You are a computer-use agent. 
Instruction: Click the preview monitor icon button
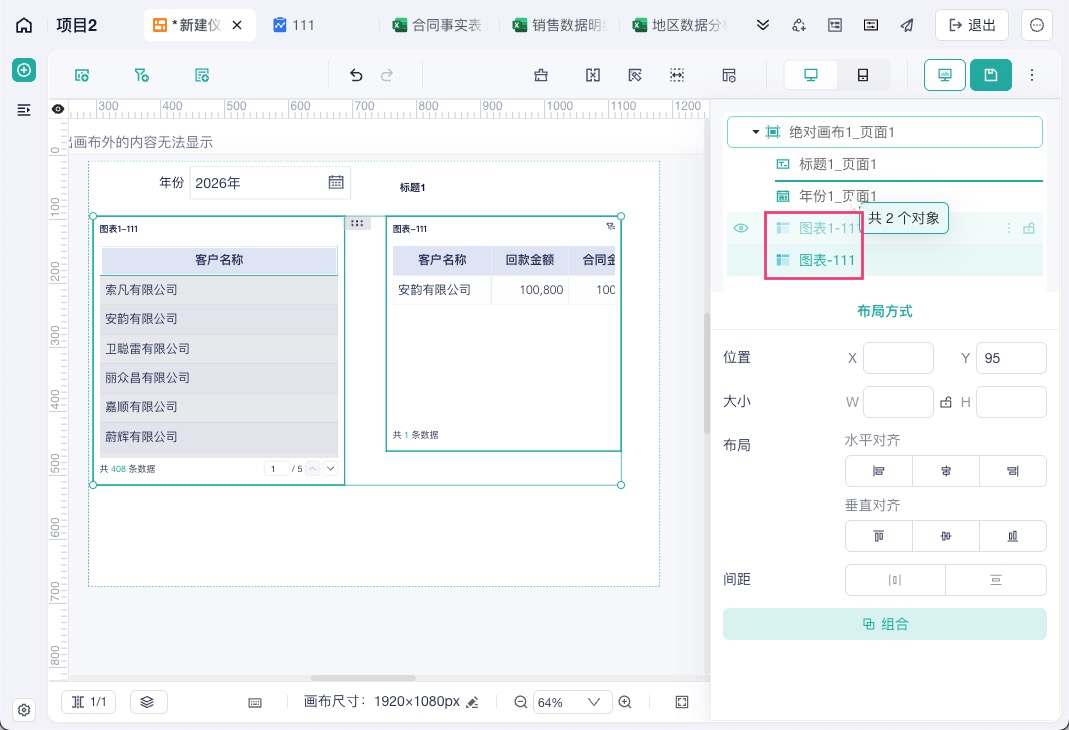point(944,75)
